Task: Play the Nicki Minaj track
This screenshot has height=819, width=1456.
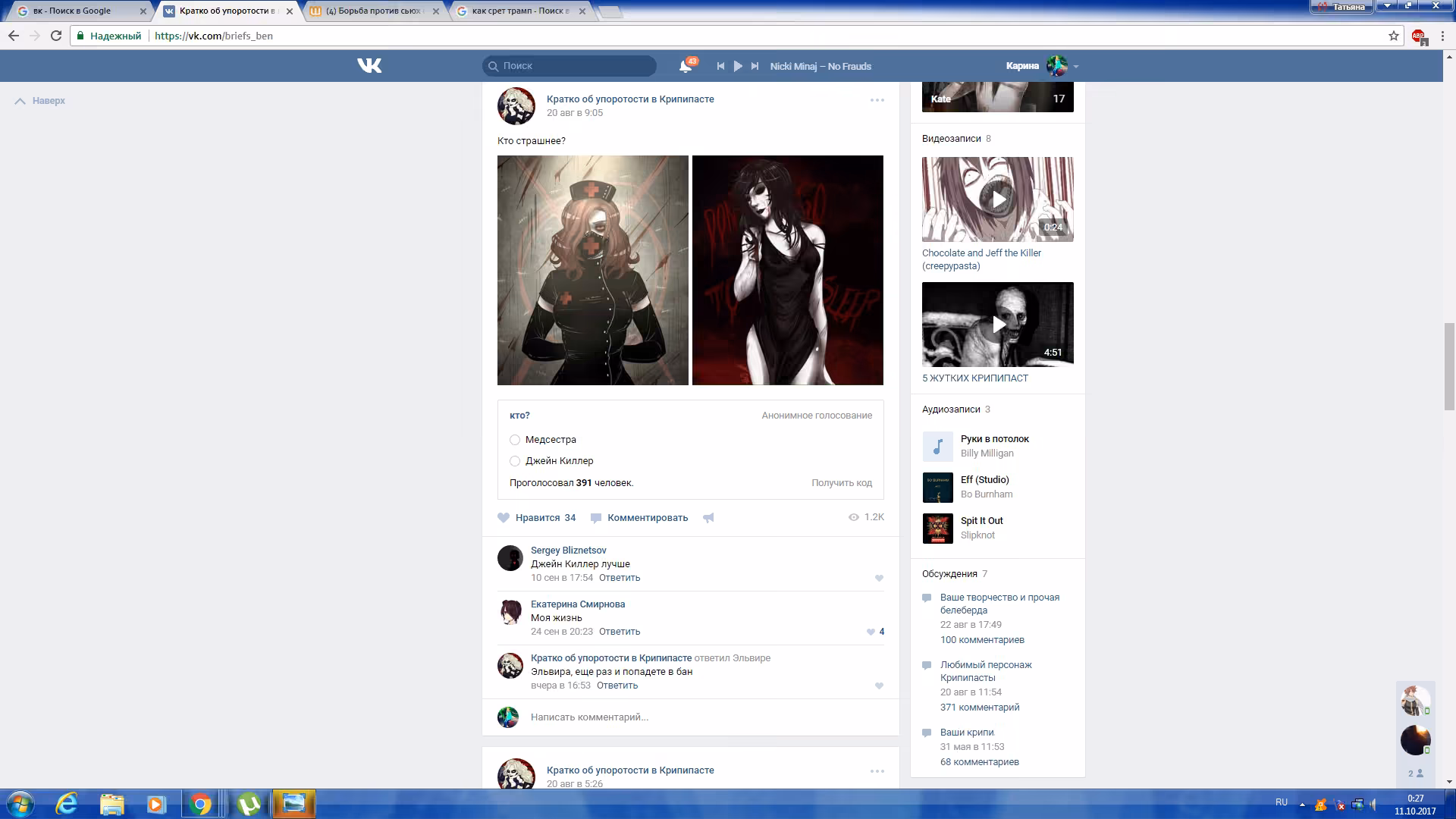Action: tap(738, 66)
